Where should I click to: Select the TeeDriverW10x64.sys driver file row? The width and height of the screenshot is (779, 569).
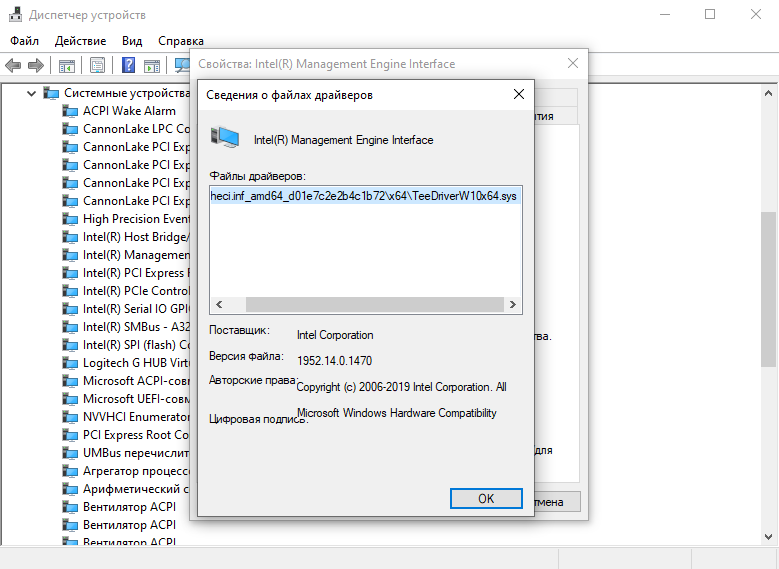[x=364, y=196]
